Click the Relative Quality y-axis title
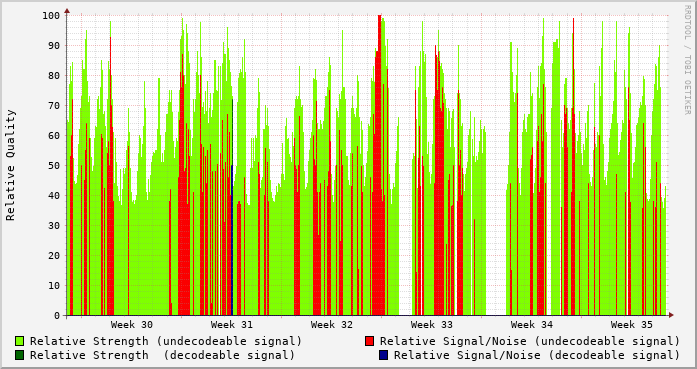This screenshot has height=369, width=697. point(10,165)
